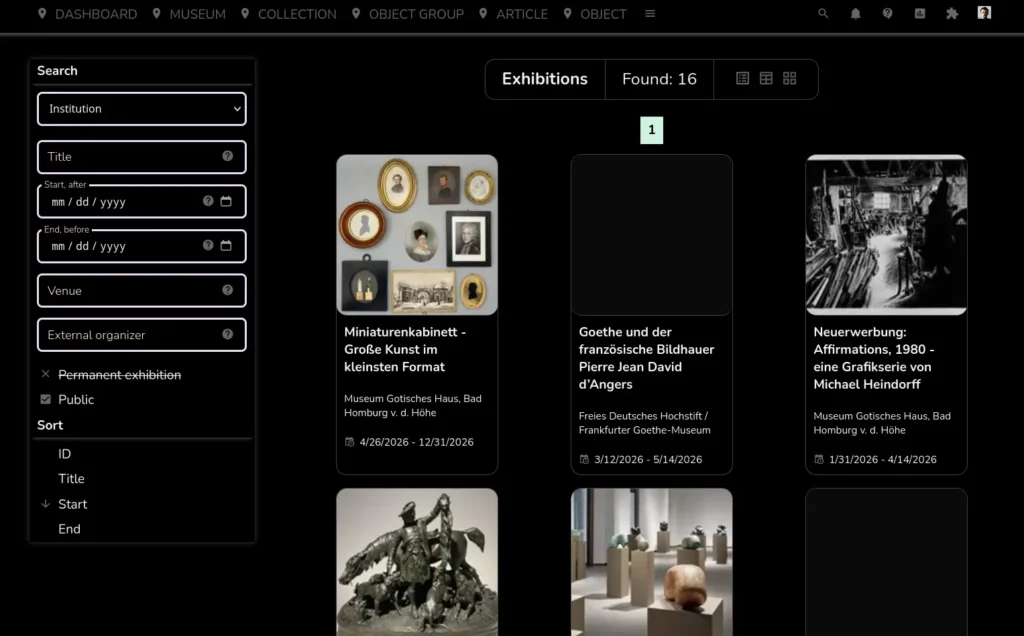Open the hamburger menu after OBJECT
Image resolution: width=1024 pixels, height=636 pixels.
point(650,13)
